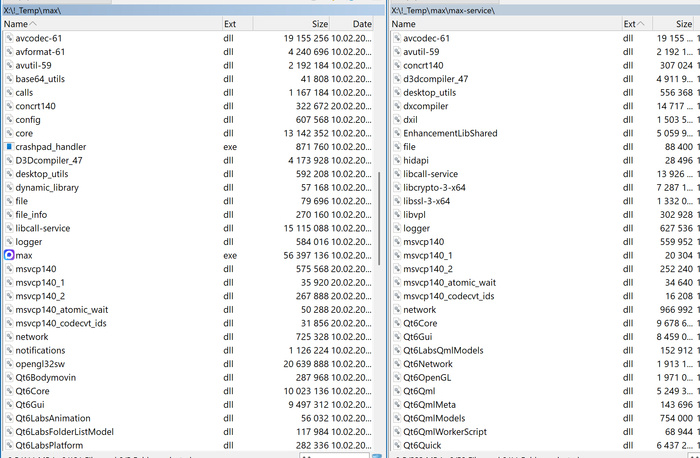This screenshot has height=458, width=700.
Task: Click the calls dll file icon
Action: point(9,92)
